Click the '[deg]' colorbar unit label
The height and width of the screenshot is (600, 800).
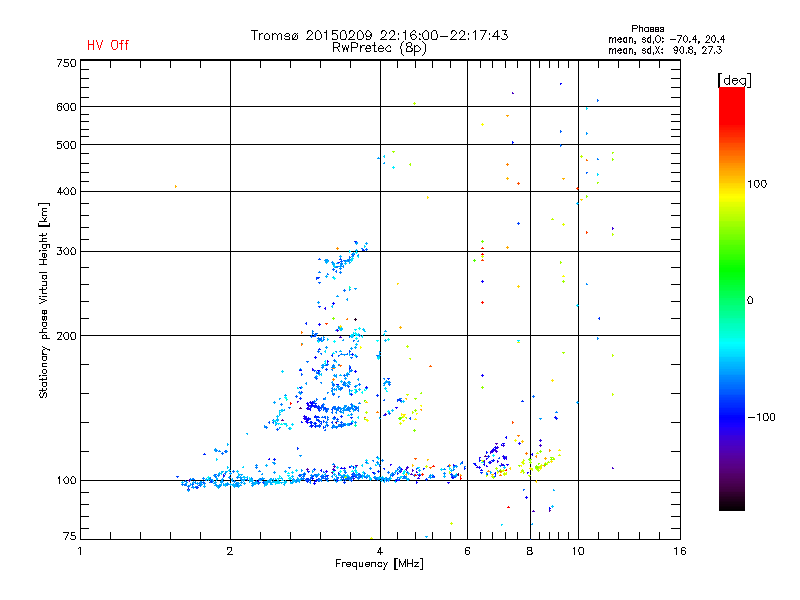coord(734,80)
